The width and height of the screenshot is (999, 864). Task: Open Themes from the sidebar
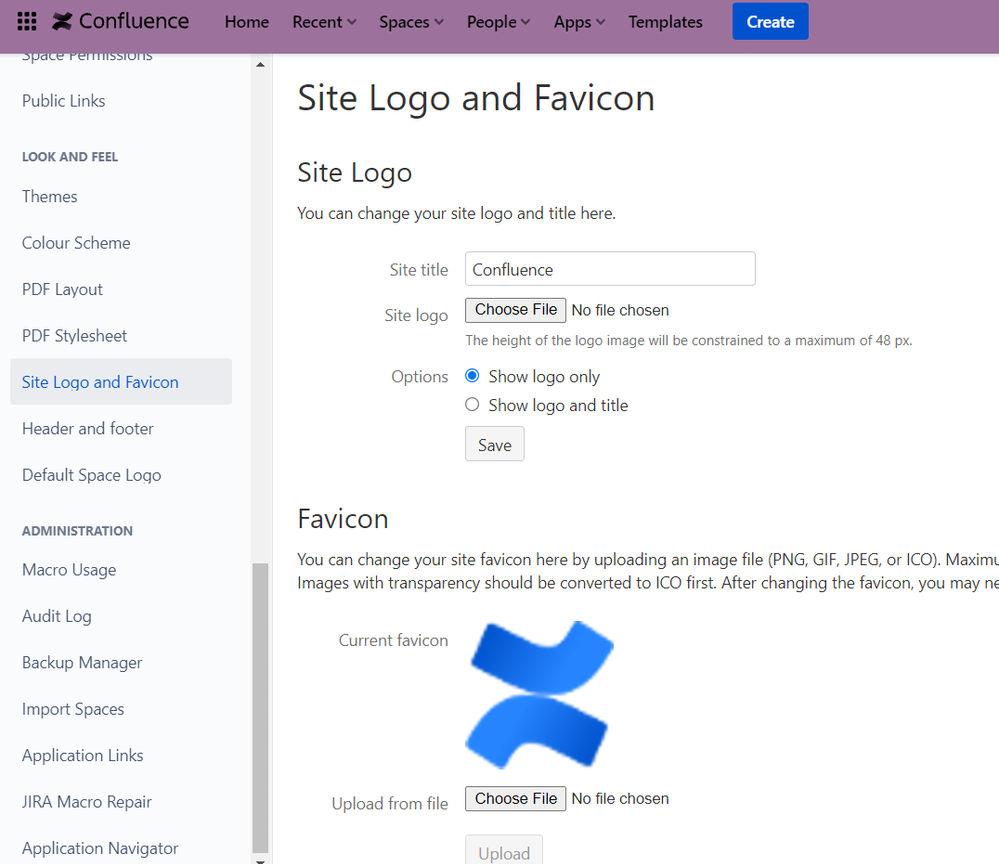(49, 196)
